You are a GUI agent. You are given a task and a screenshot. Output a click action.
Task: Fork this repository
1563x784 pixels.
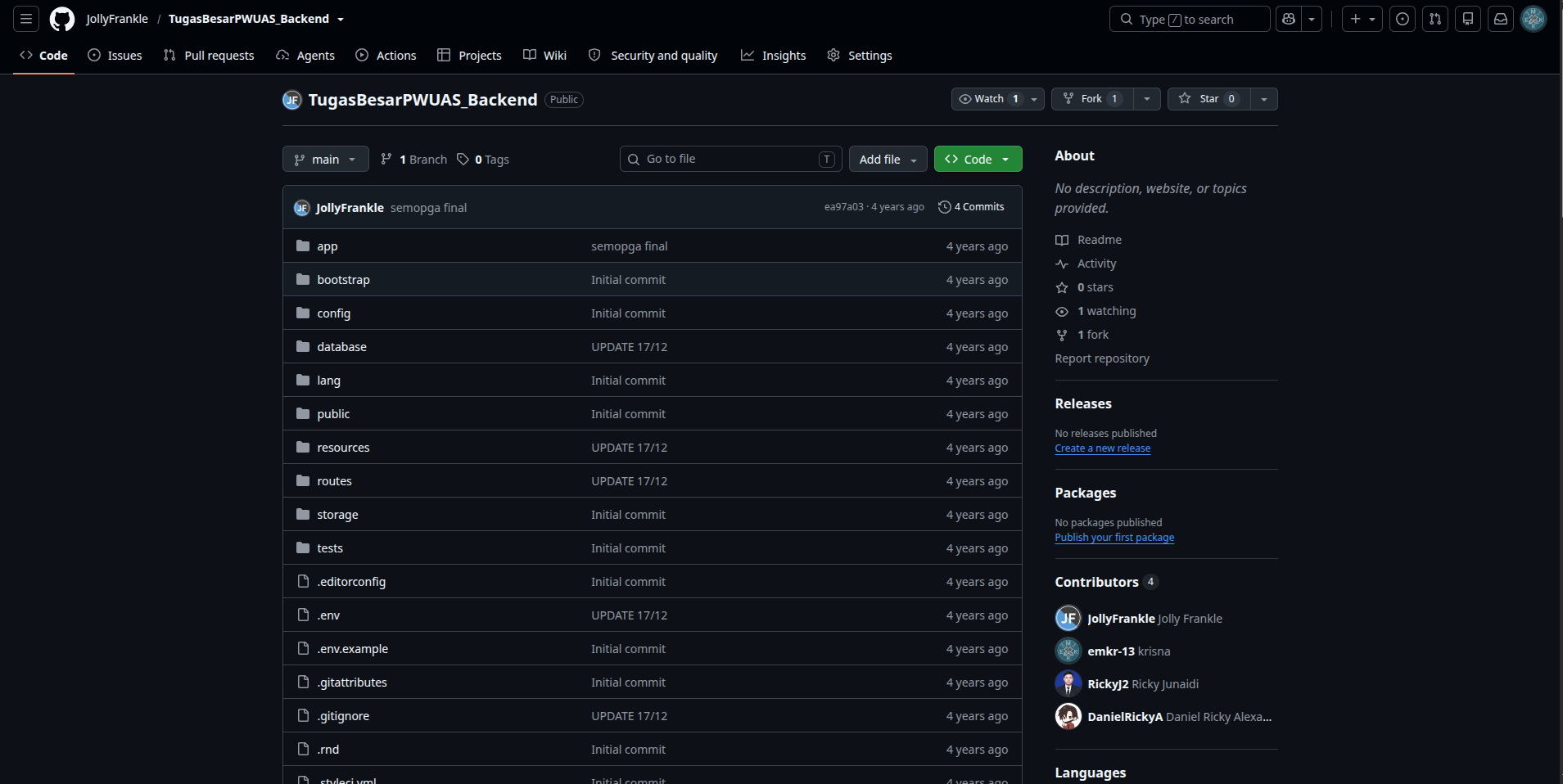1092,99
